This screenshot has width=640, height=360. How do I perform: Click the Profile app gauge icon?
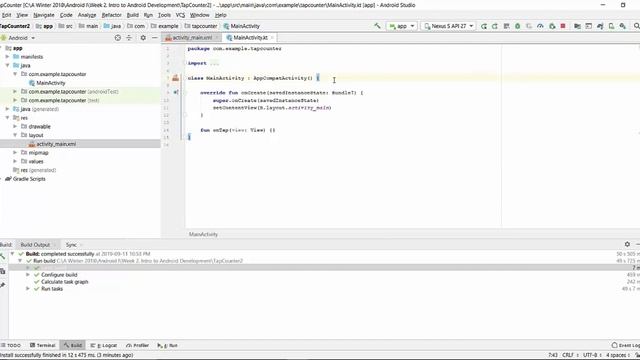coord(540,26)
